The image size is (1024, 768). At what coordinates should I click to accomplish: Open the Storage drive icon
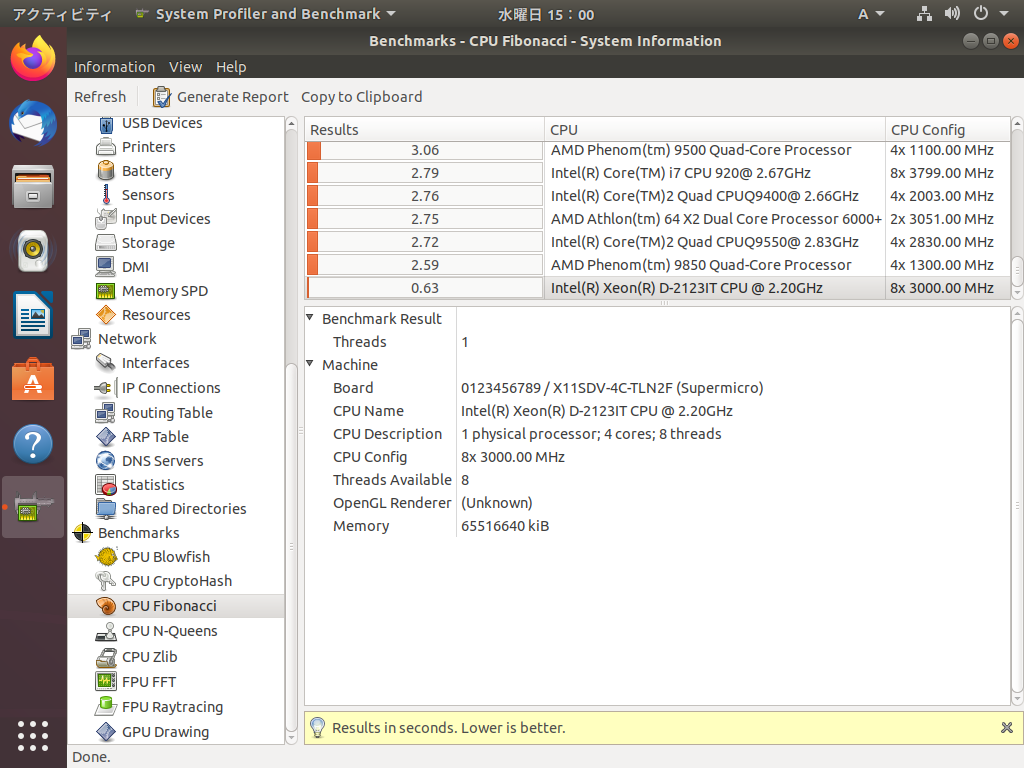click(106, 243)
